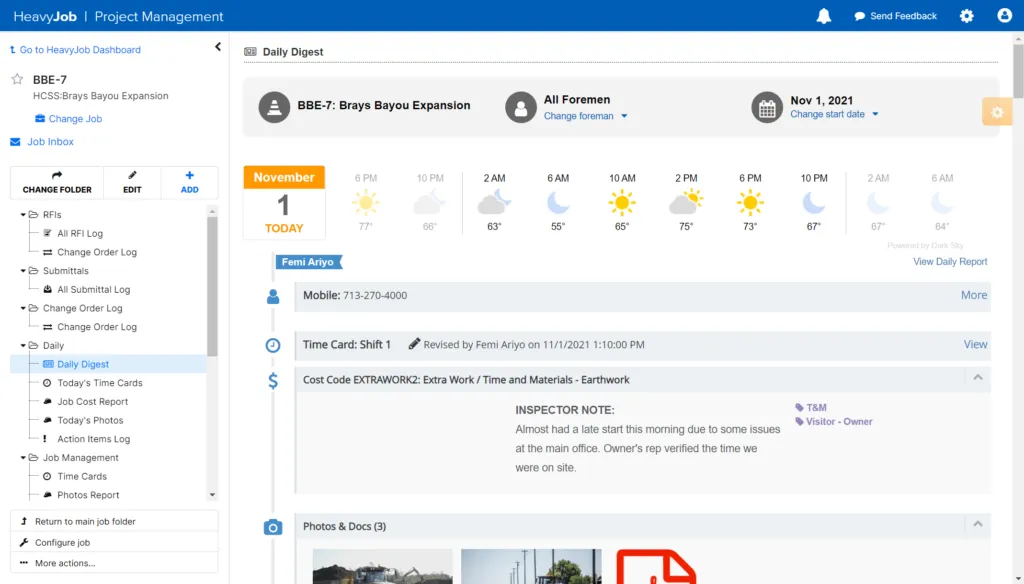The height and width of the screenshot is (584, 1024).
Task: Toggle the favorite star for BBE-7
Action: (18, 79)
